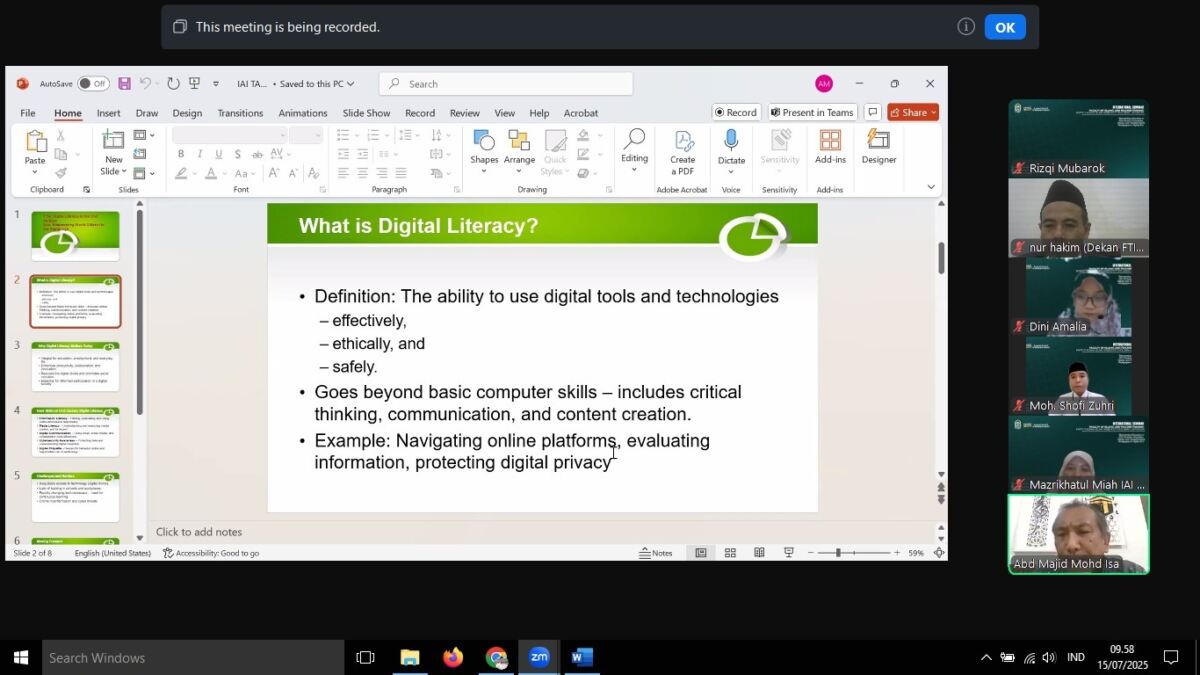
Task: Toggle the AutoSave switch
Action: click(x=93, y=84)
